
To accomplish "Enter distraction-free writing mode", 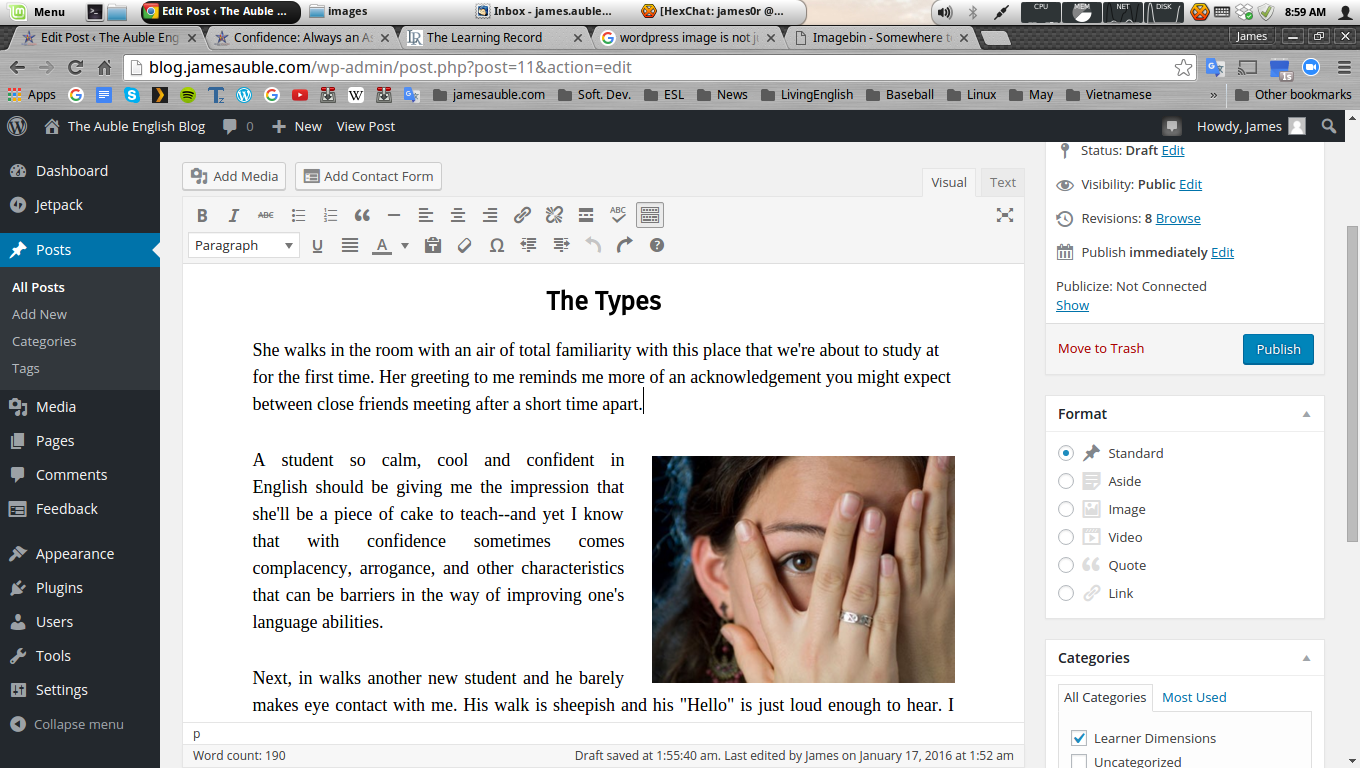I will pos(1005,215).
